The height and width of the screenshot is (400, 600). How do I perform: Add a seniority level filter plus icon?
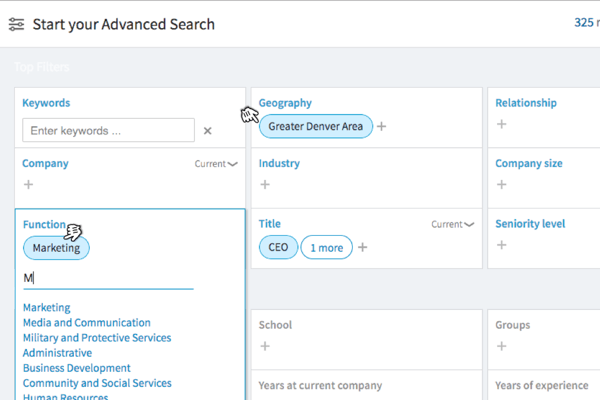coord(502,245)
